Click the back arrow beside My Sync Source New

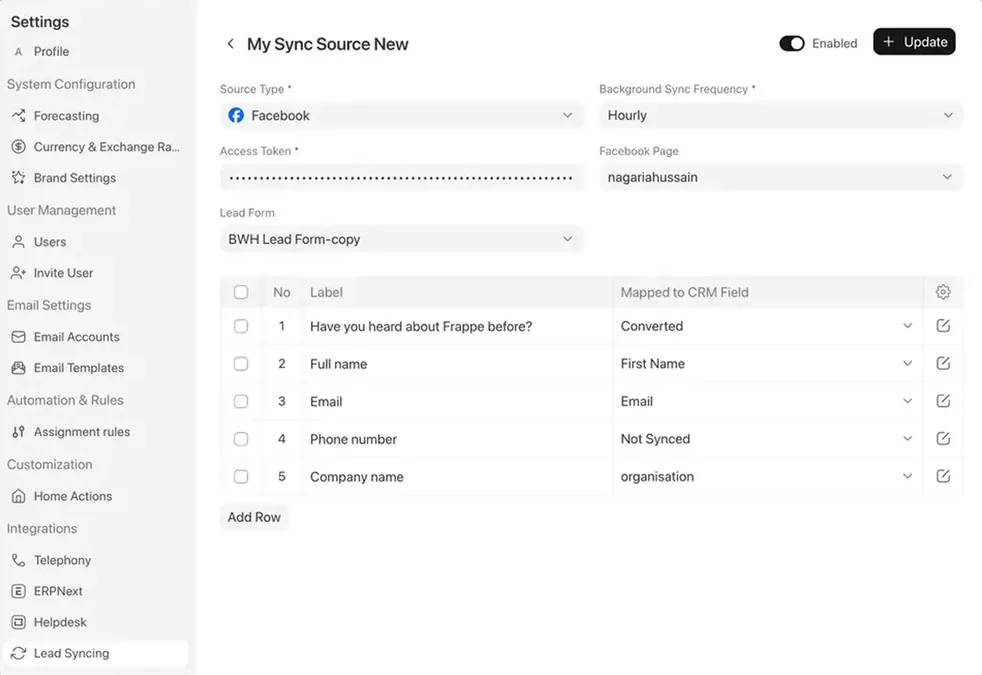point(230,44)
